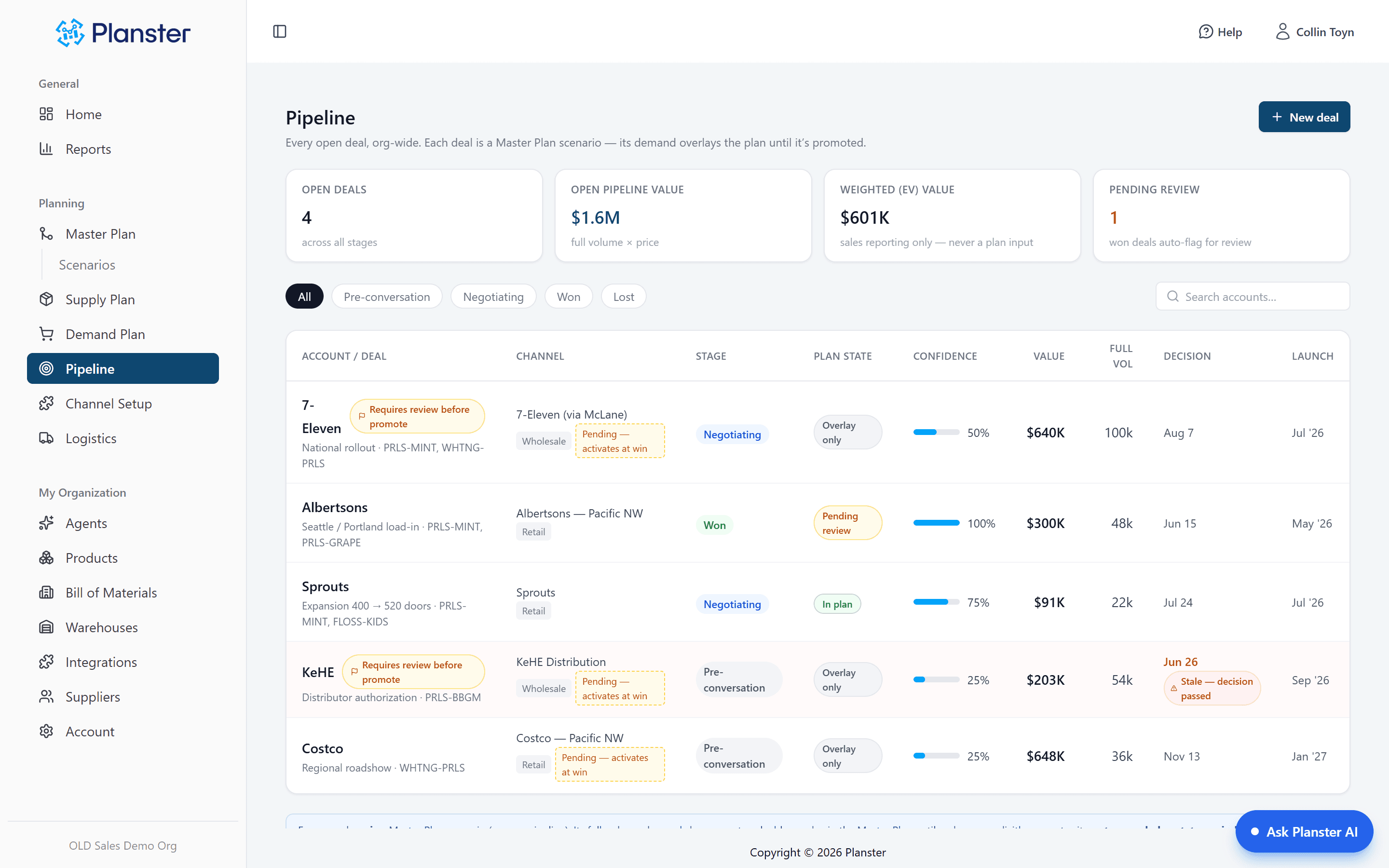Click the Pipeline target icon
Image resolution: width=1389 pixels, height=868 pixels.
(x=46, y=368)
